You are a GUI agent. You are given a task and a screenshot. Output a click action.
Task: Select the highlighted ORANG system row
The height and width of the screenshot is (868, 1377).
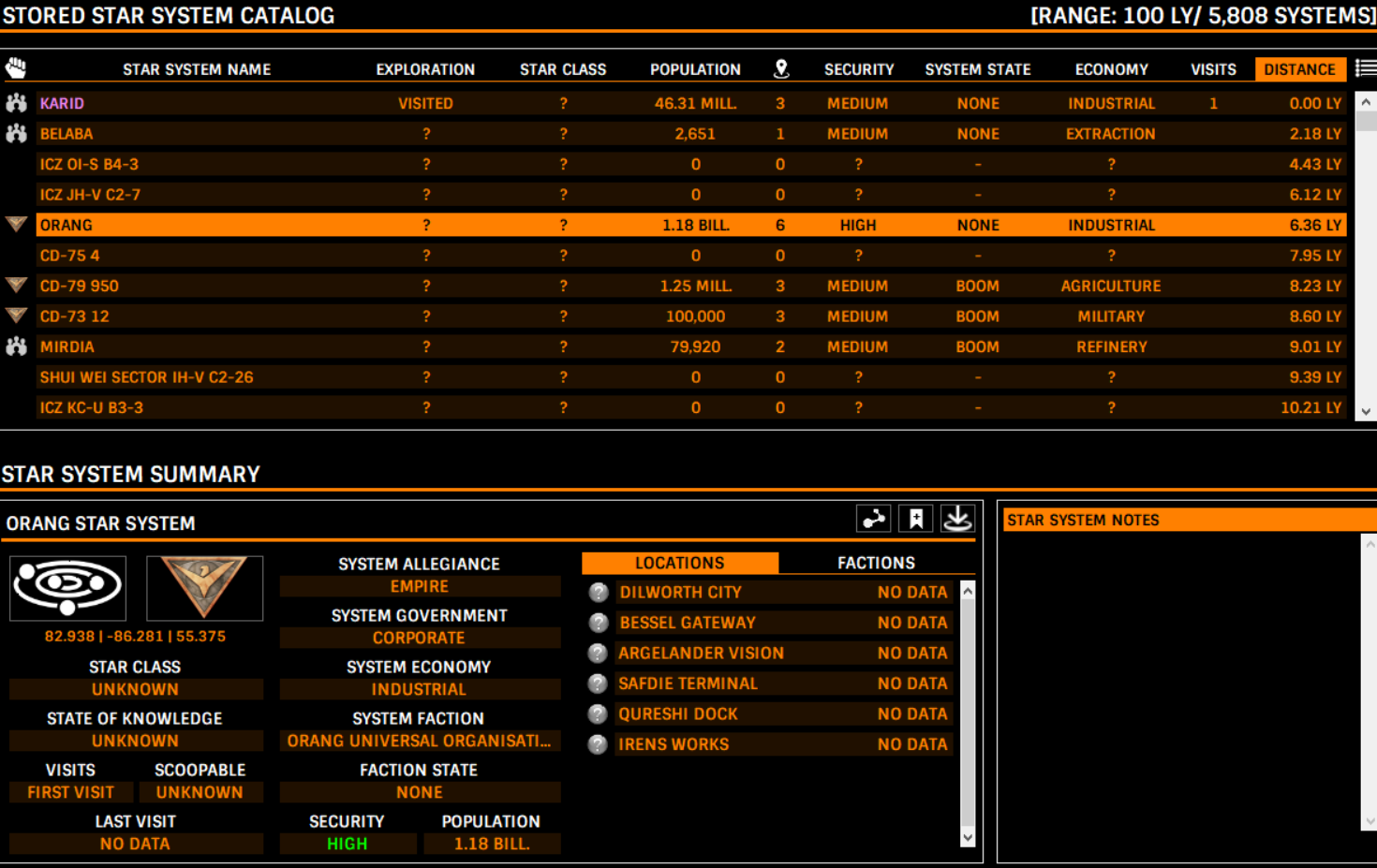(x=691, y=225)
